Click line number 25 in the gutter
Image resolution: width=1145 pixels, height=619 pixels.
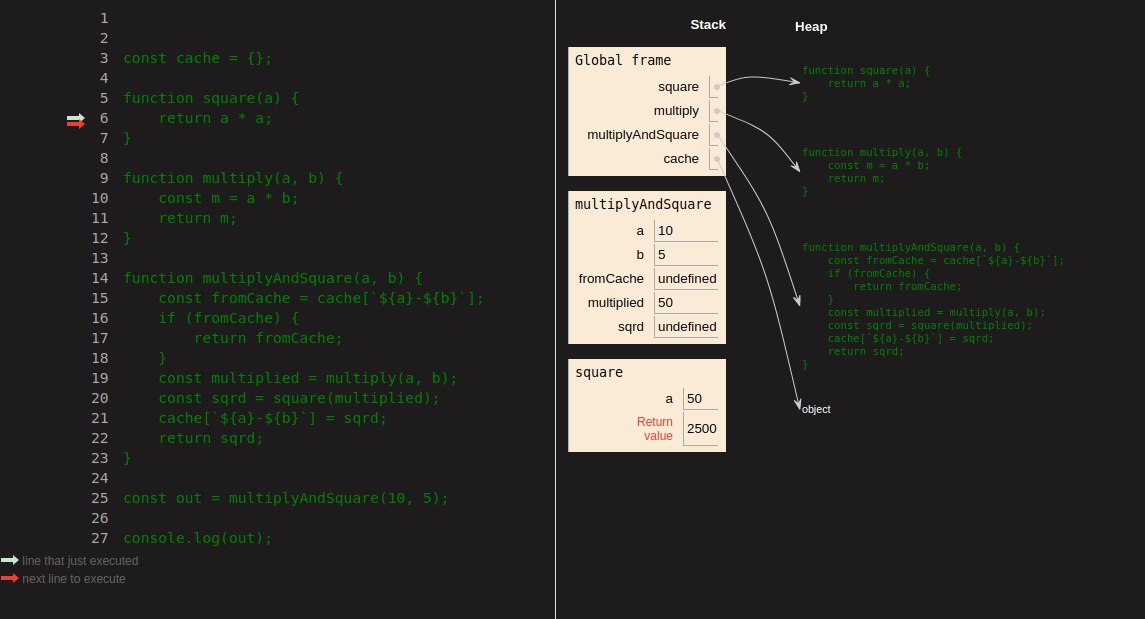pyautogui.click(x=99, y=498)
